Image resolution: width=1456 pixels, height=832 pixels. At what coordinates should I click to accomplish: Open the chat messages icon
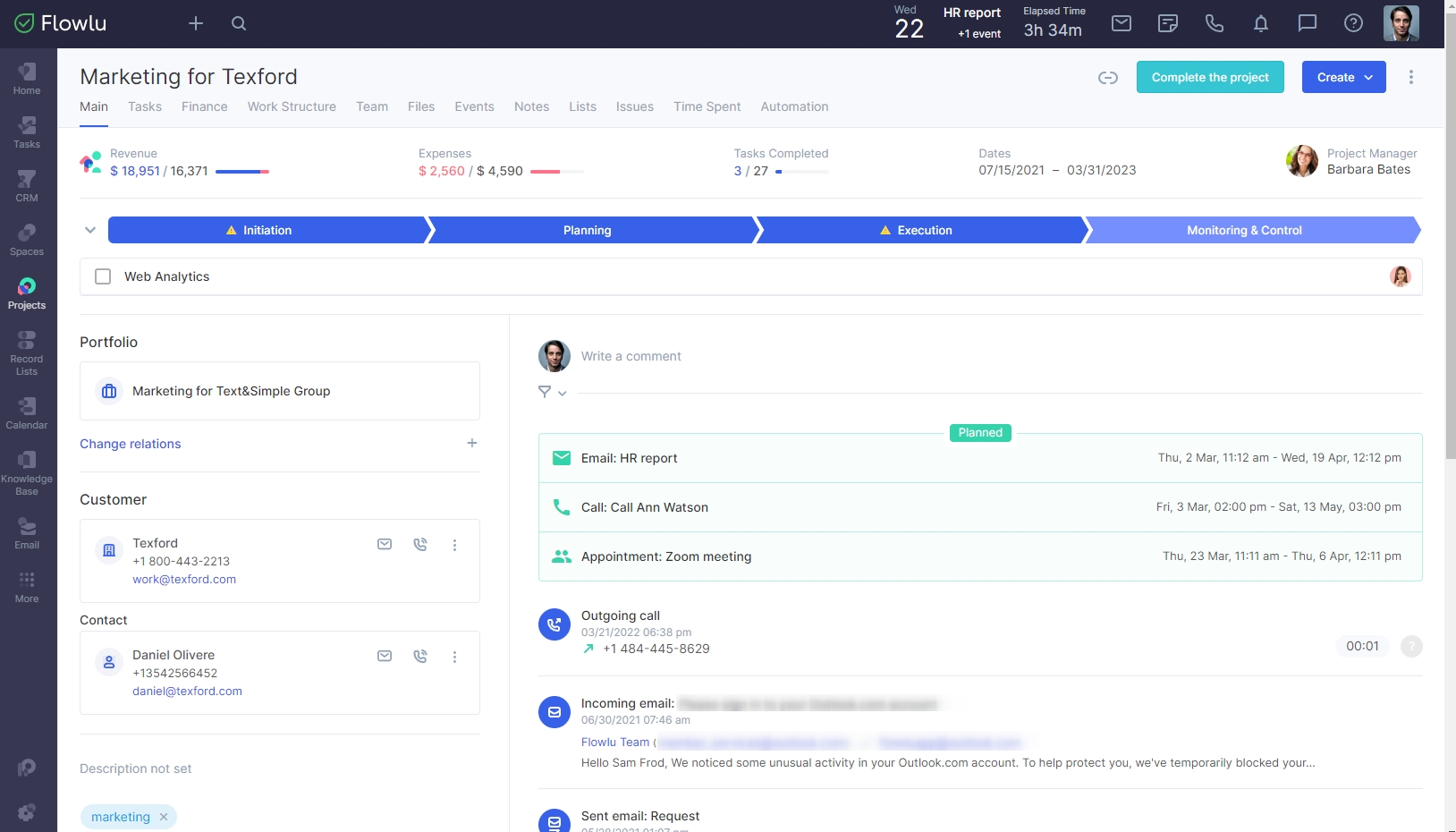pos(1308,23)
